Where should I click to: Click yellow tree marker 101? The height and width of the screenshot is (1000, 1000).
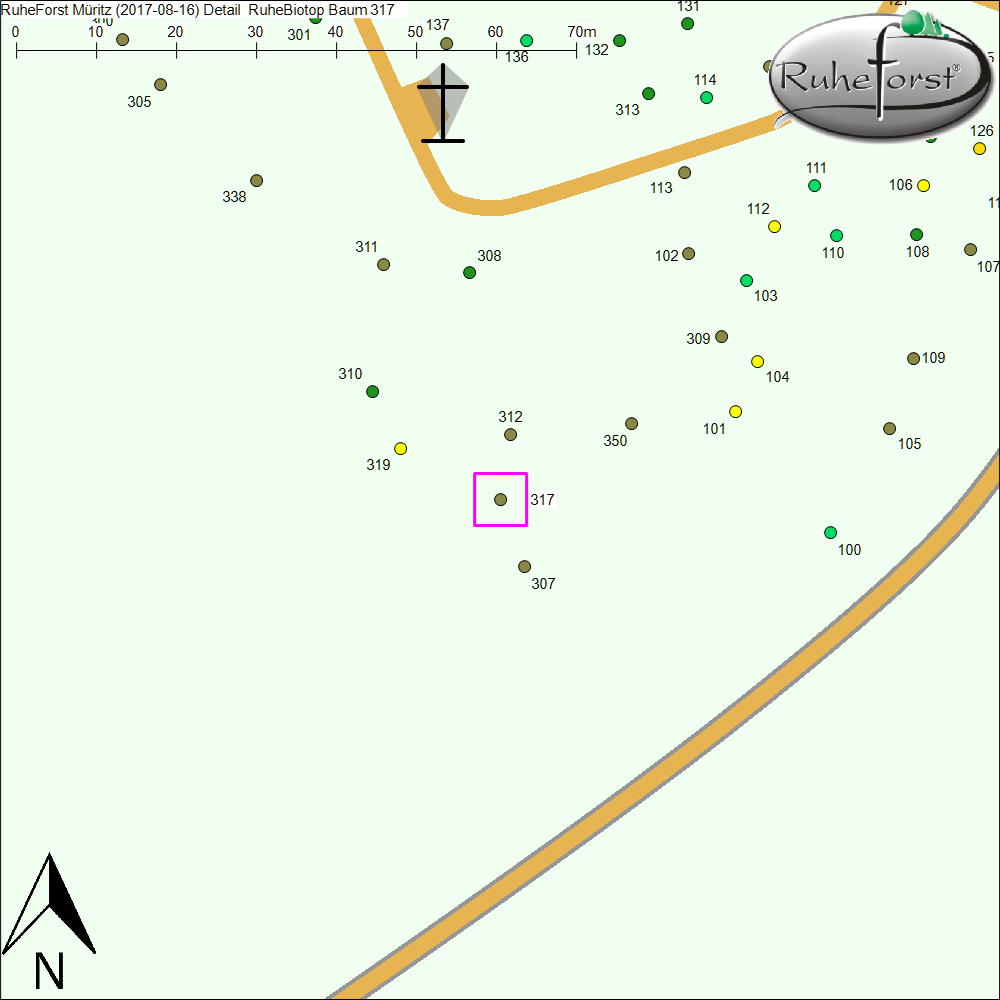click(x=736, y=411)
